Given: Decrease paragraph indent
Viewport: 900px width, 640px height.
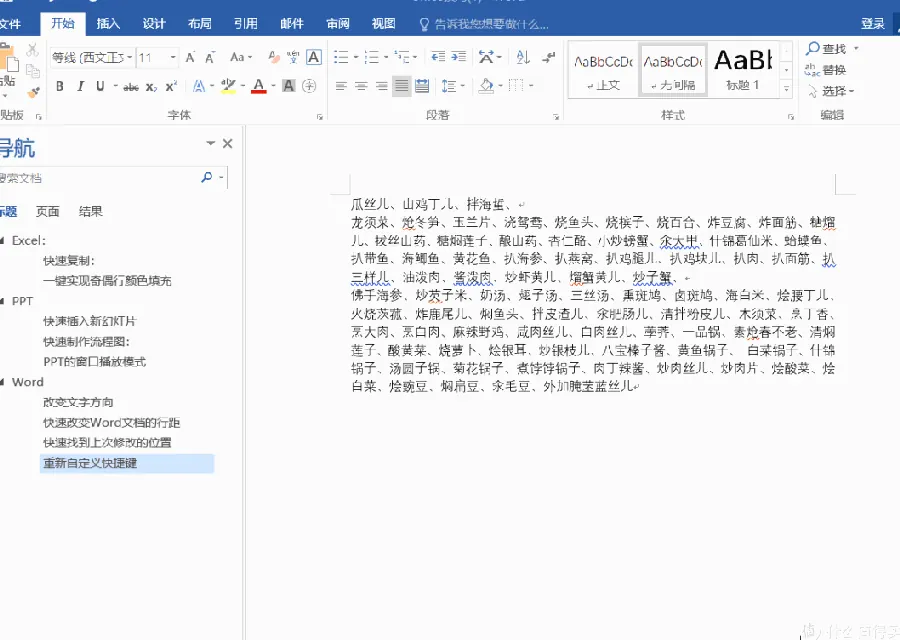Looking at the screenshot, I should [438, 57].
